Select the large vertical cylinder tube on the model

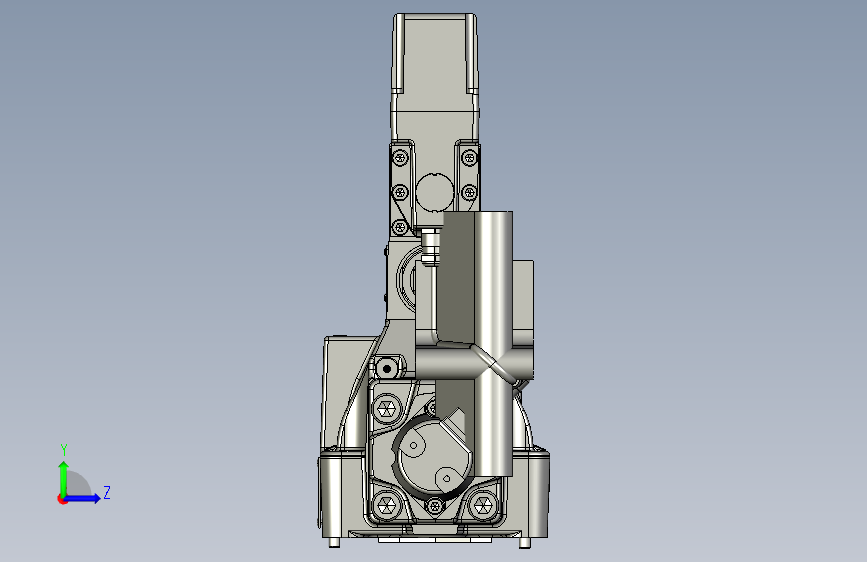(493, 343)
